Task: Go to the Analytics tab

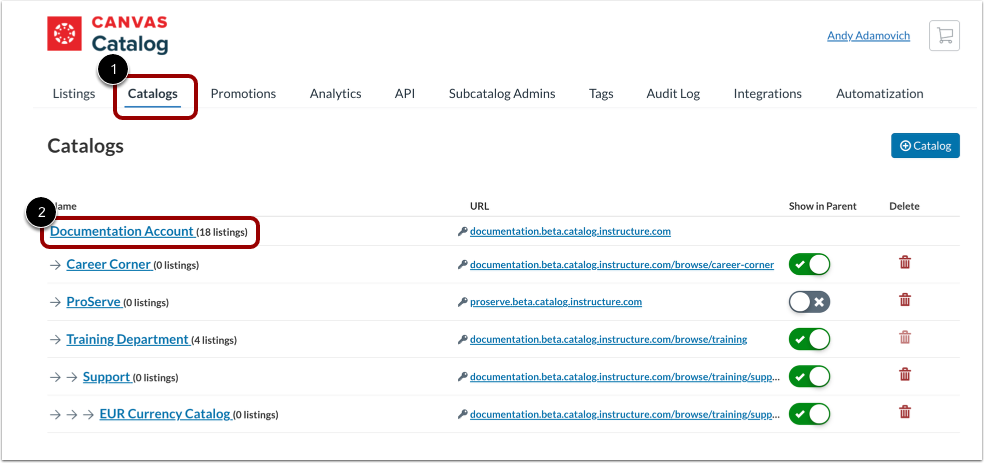Action: [335, 93]
